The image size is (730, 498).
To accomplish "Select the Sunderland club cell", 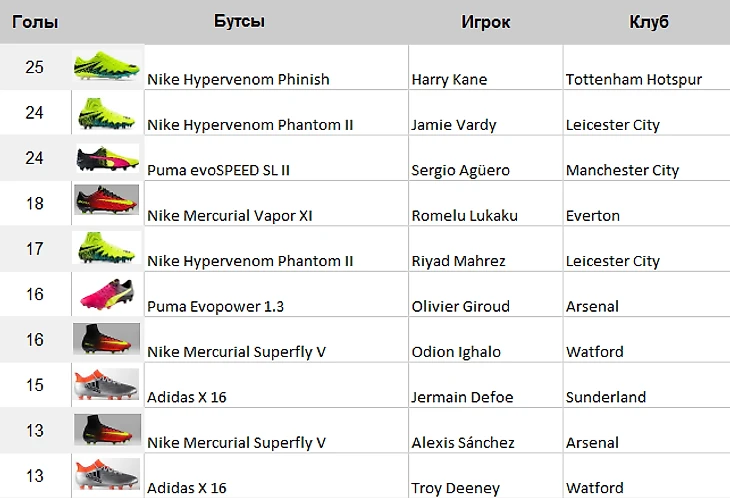I will coord(647,385).
